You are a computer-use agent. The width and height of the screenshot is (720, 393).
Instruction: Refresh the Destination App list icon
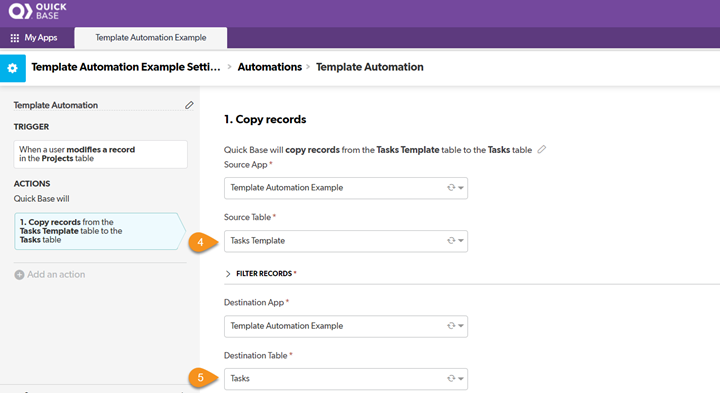click(x=451, y=326)
